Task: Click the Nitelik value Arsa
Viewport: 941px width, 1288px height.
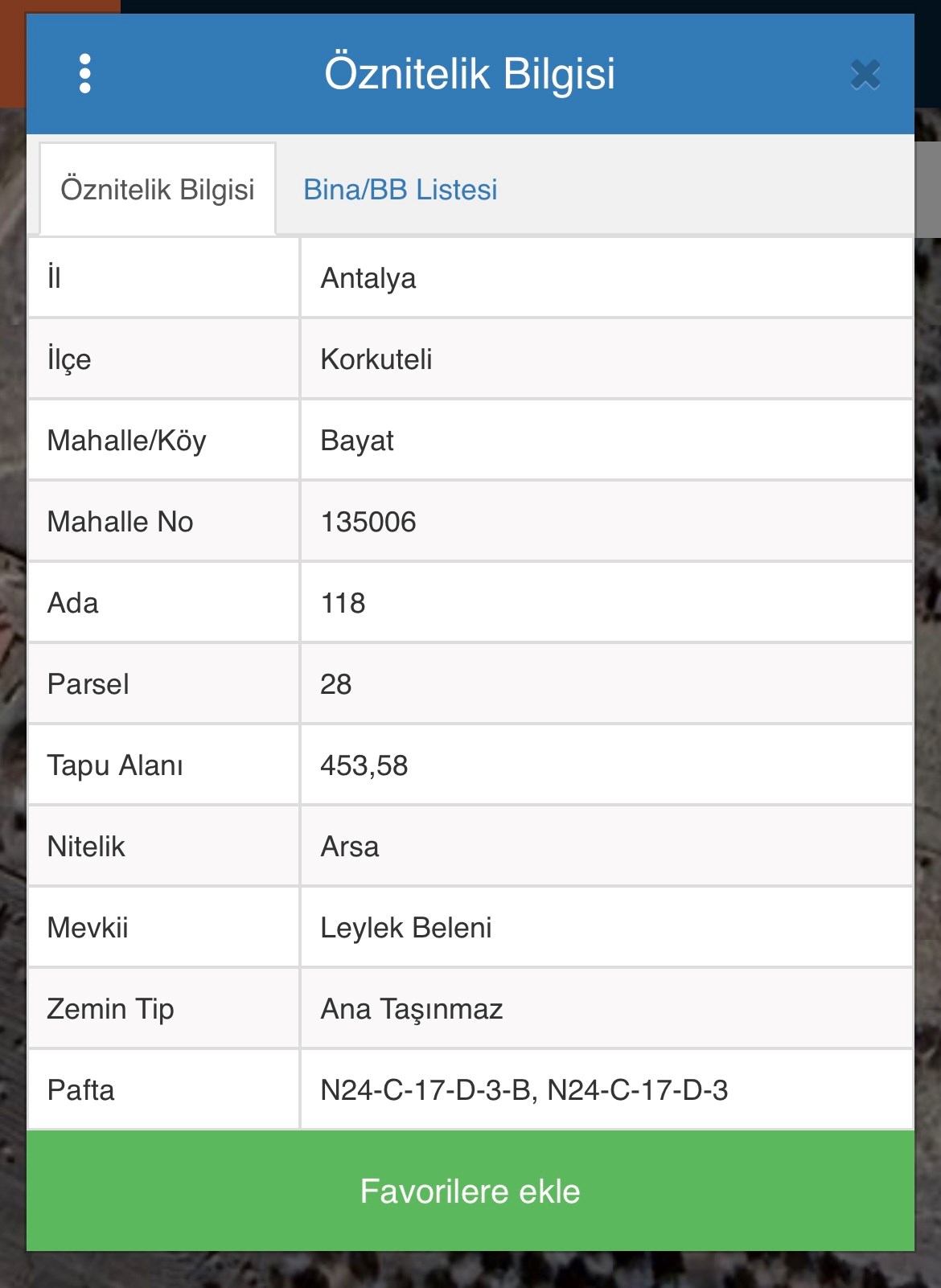Action: (350, 847)
